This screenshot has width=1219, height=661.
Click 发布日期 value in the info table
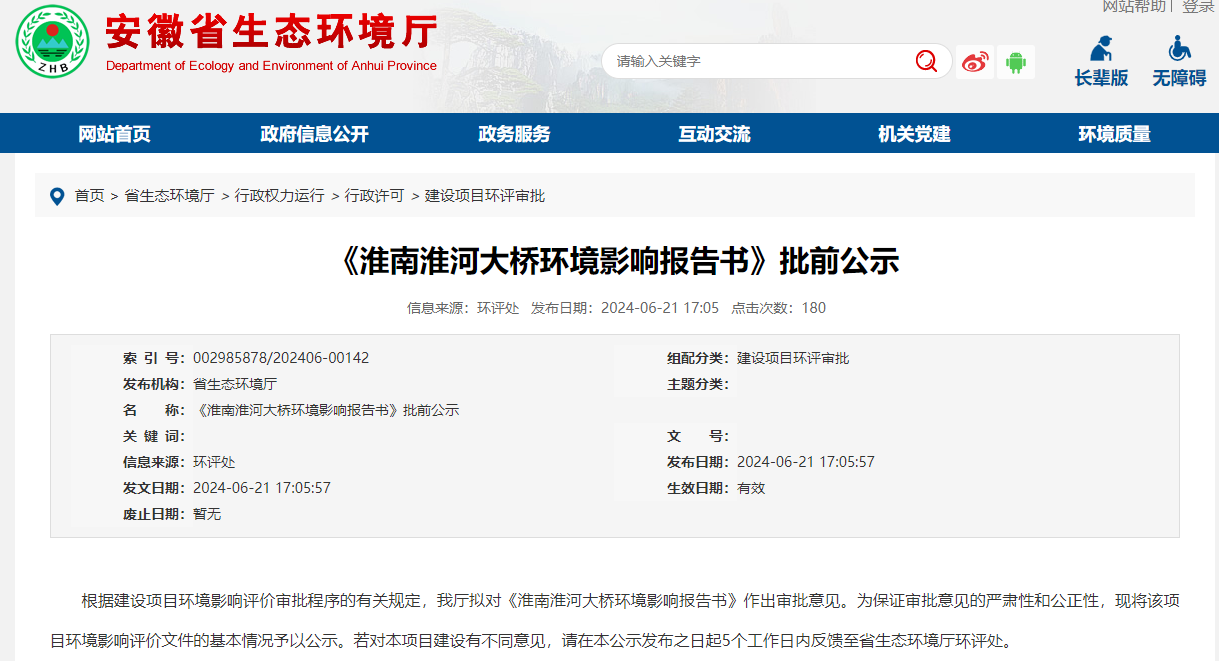click(806, 462)
